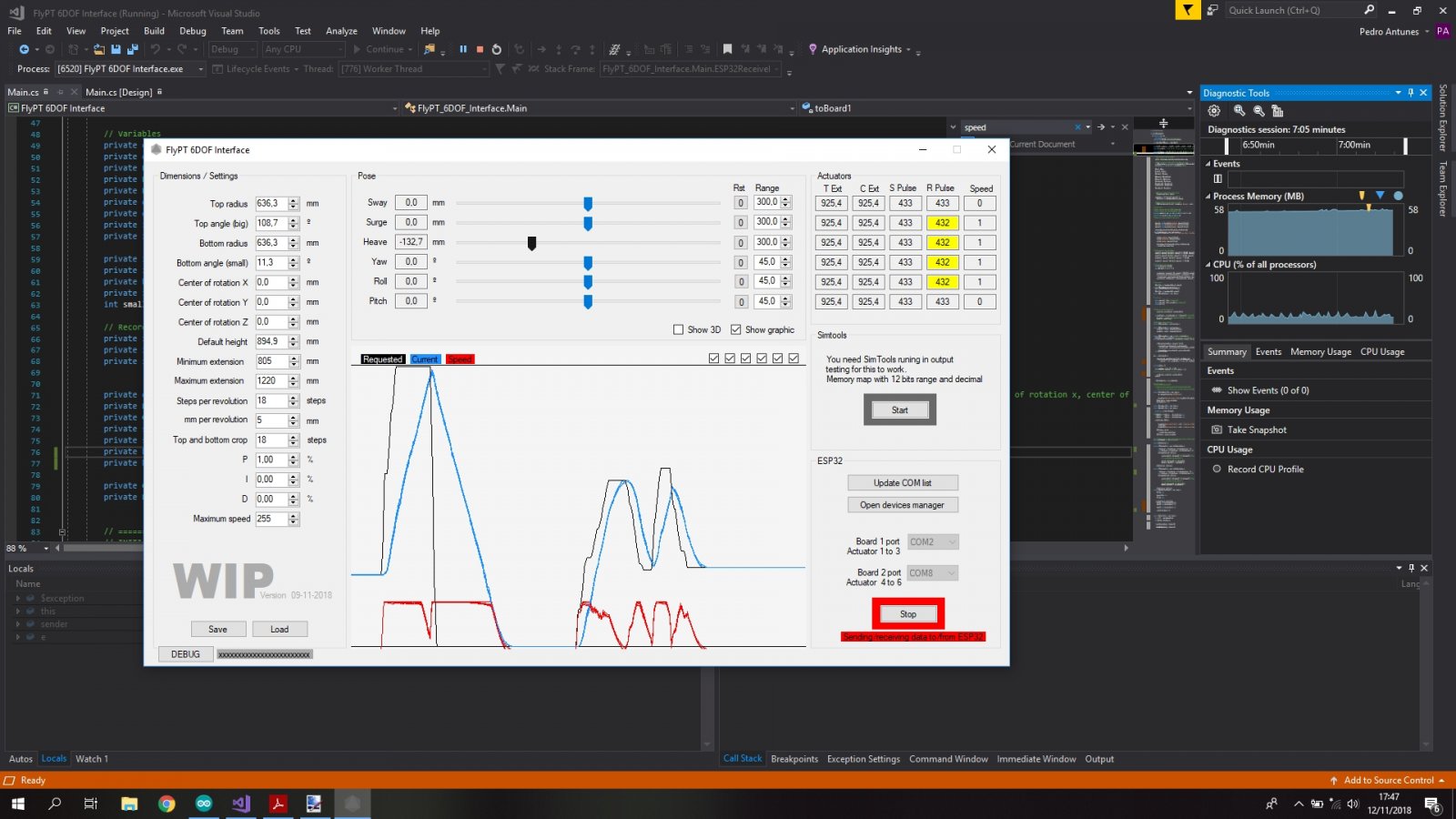
Task: Open the Board 1 port COM2 dropdown
Action: tap(933, 541)
